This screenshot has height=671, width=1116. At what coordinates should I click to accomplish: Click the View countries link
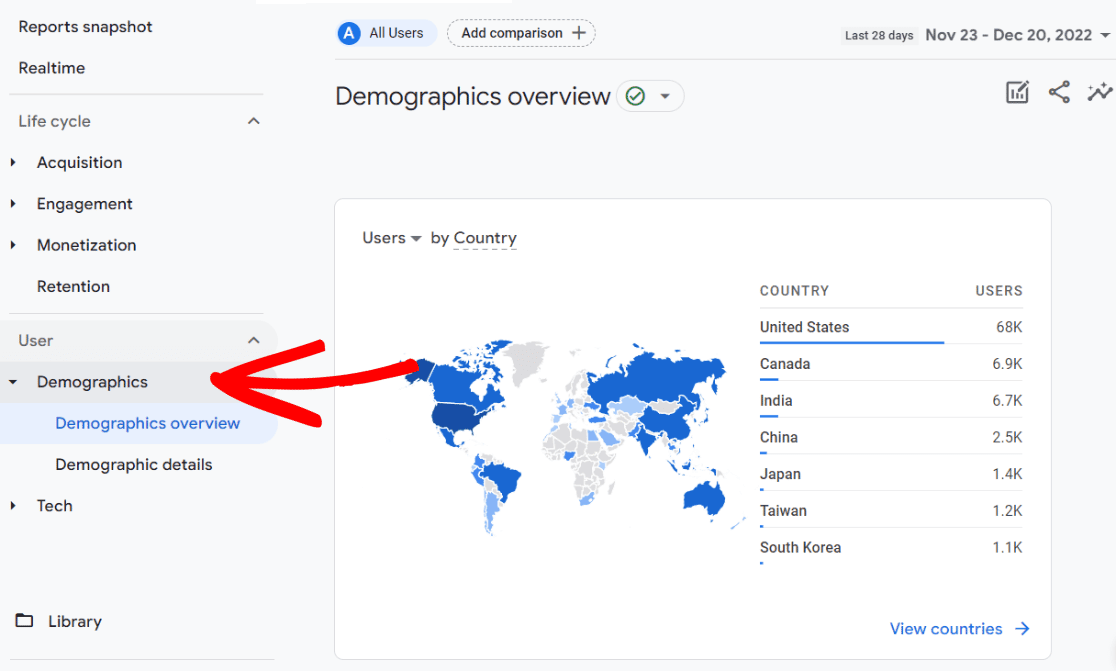[x=947, y=629]
